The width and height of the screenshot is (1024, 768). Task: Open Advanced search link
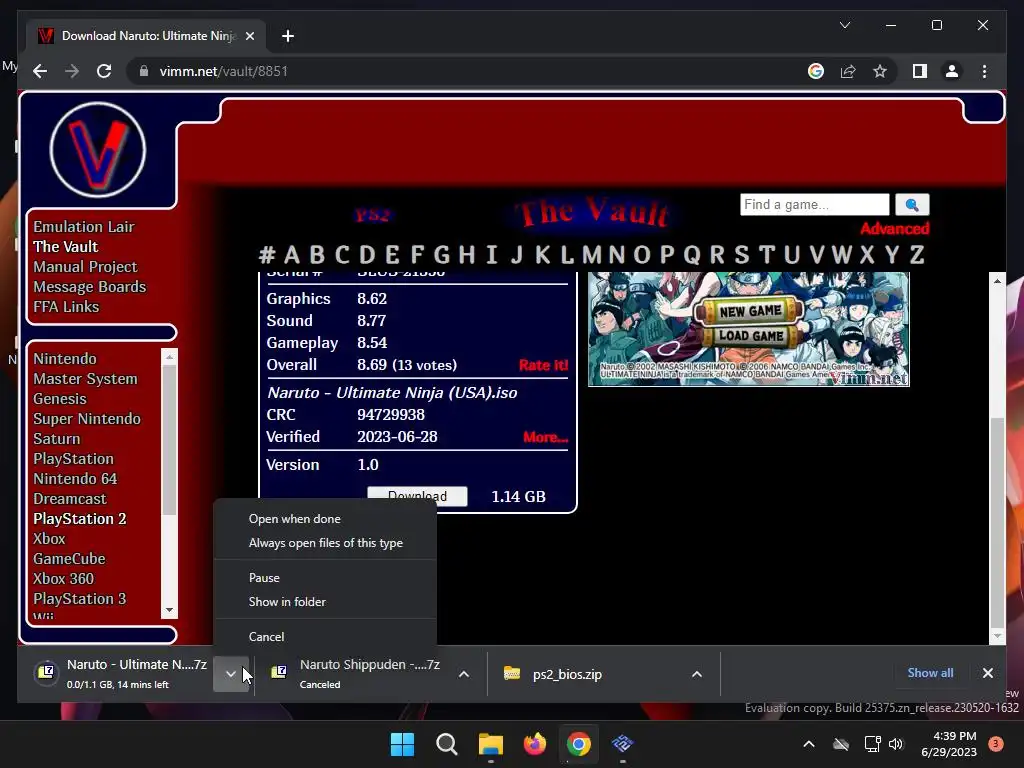tap(894, 229)
